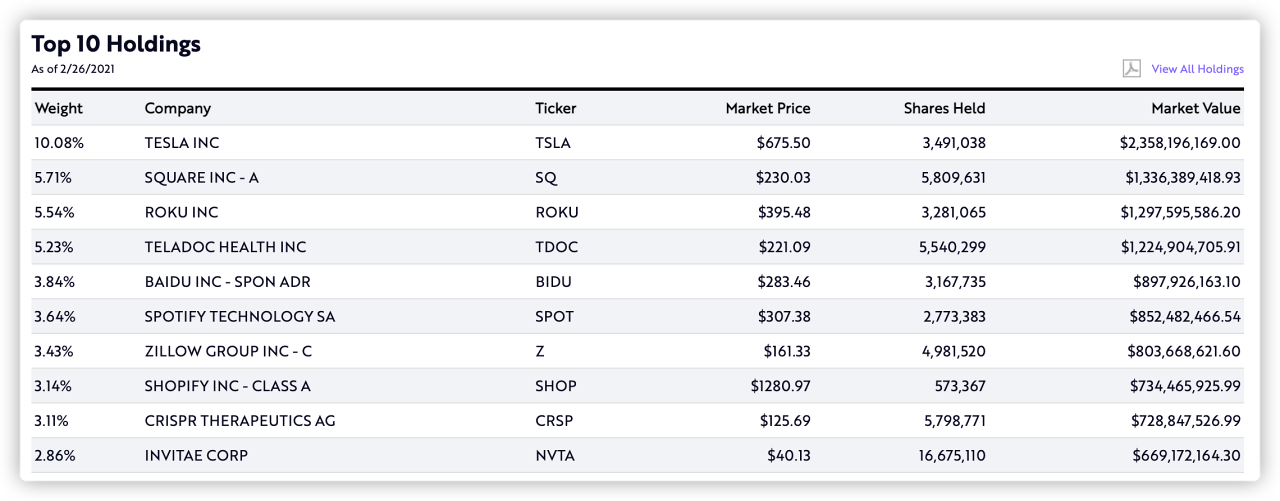Click INVITAE CORP company name
Viewport: 1280px width, 501px height.
pos(196,455)
